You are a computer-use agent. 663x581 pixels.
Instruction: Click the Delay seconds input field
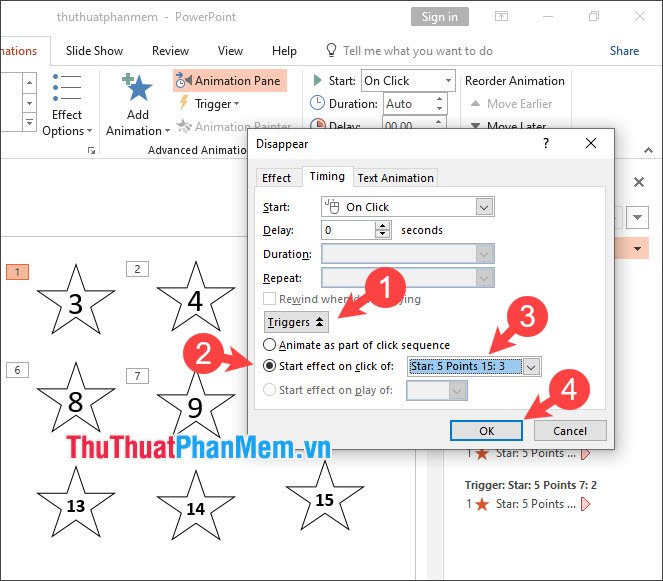point(348,230)
